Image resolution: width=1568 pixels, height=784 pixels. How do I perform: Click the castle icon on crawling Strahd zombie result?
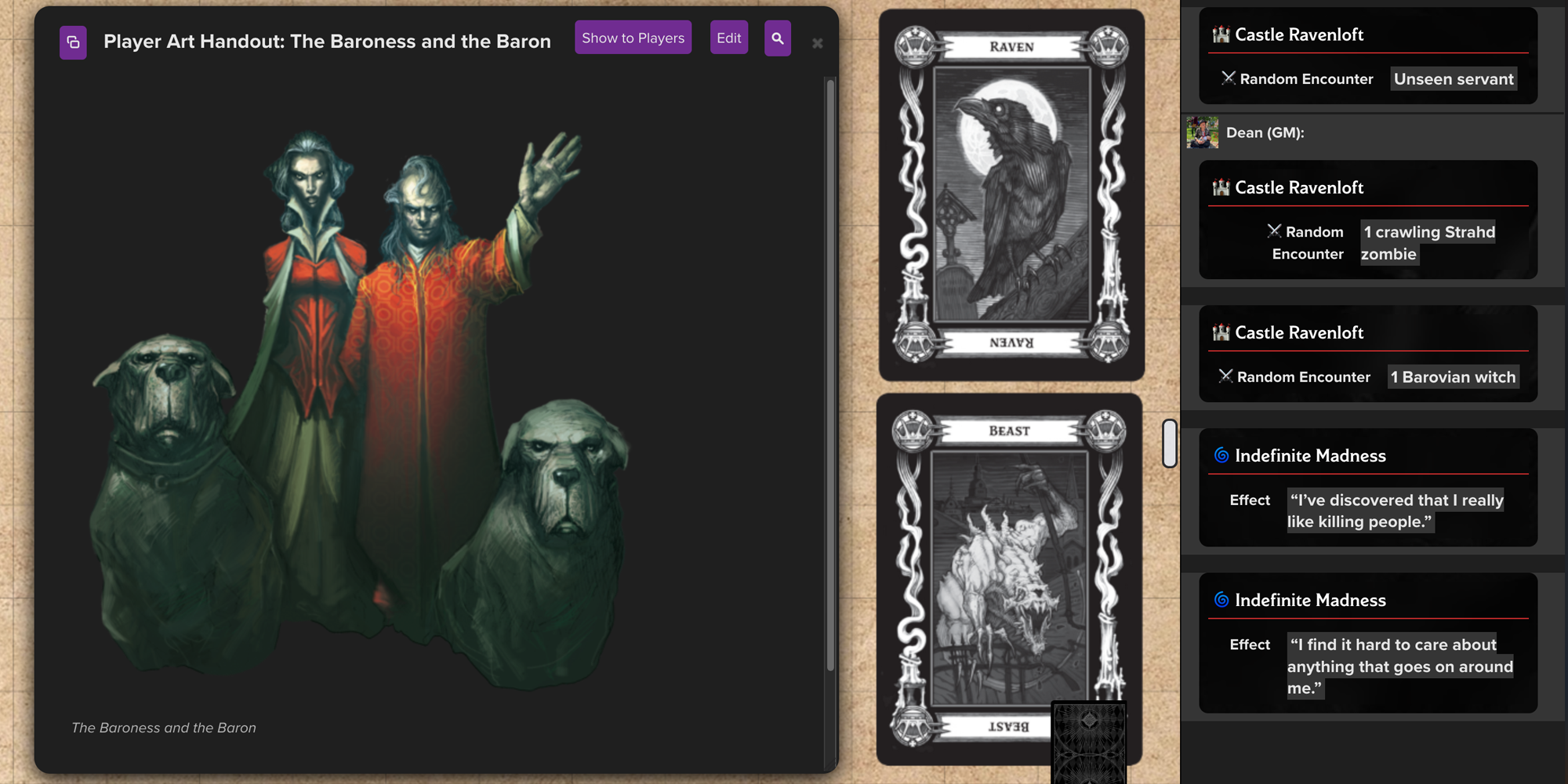(x=1221, y=187)
